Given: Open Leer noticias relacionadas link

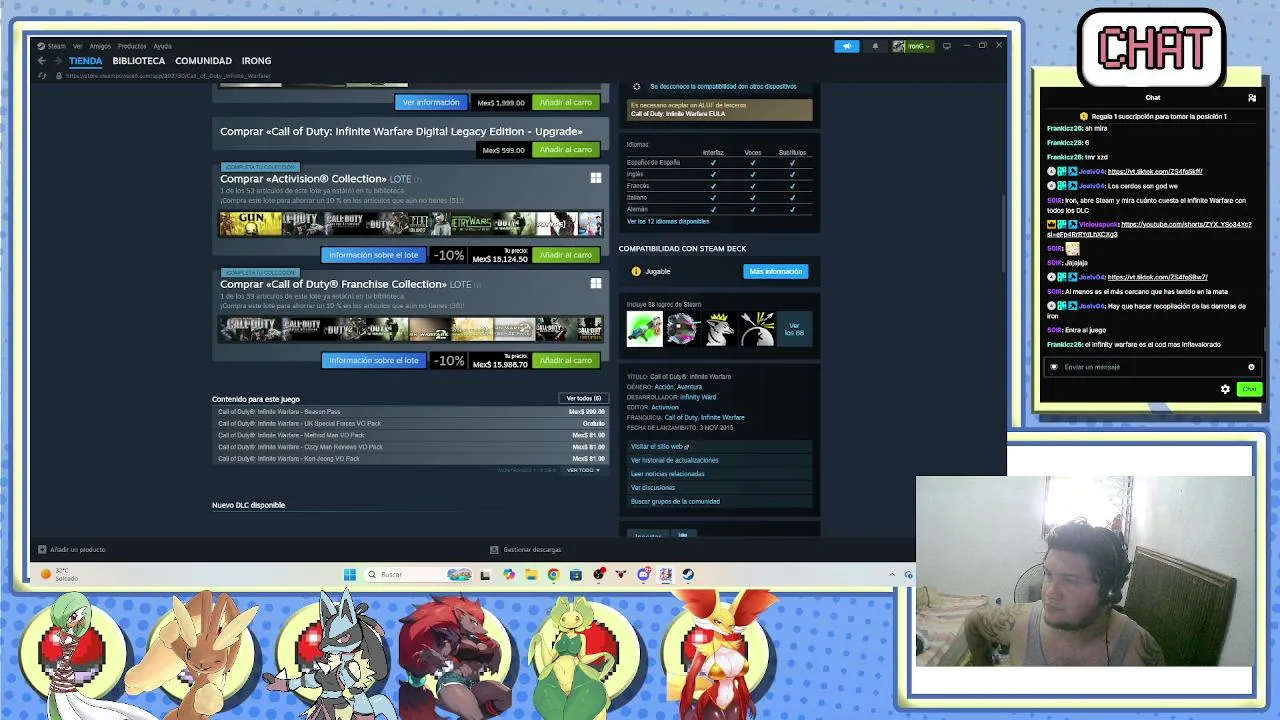Looking at the screenshot, I should [x=667, y=474].
